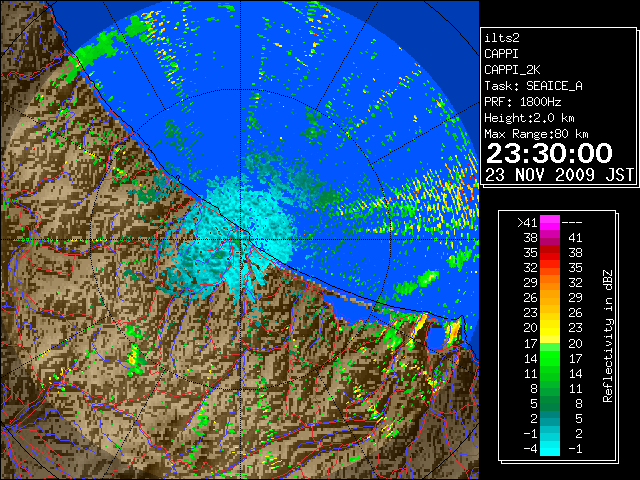Image resolution: width=640 pixels, height=480 pixels.
Task: Pick the orange 29-32 dBZ legend color
Action: (550, 283)
